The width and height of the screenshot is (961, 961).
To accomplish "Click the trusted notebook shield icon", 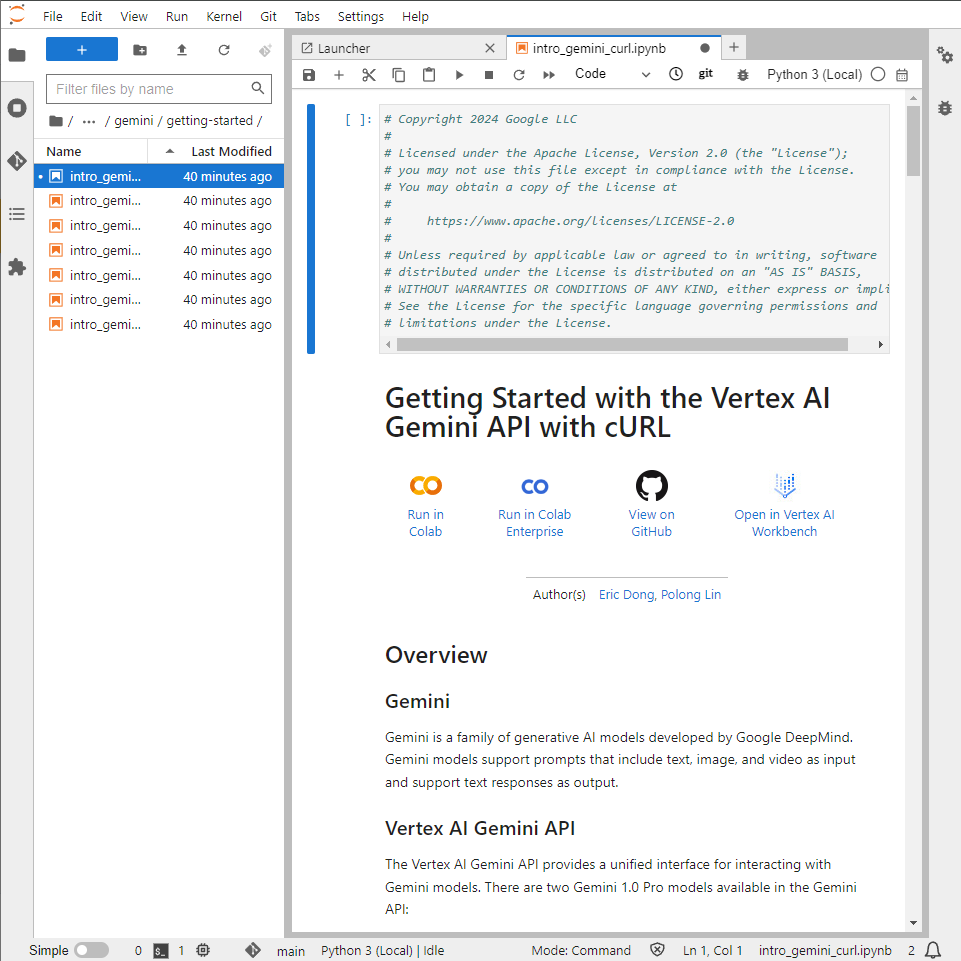I will click(x=657, y=950).
